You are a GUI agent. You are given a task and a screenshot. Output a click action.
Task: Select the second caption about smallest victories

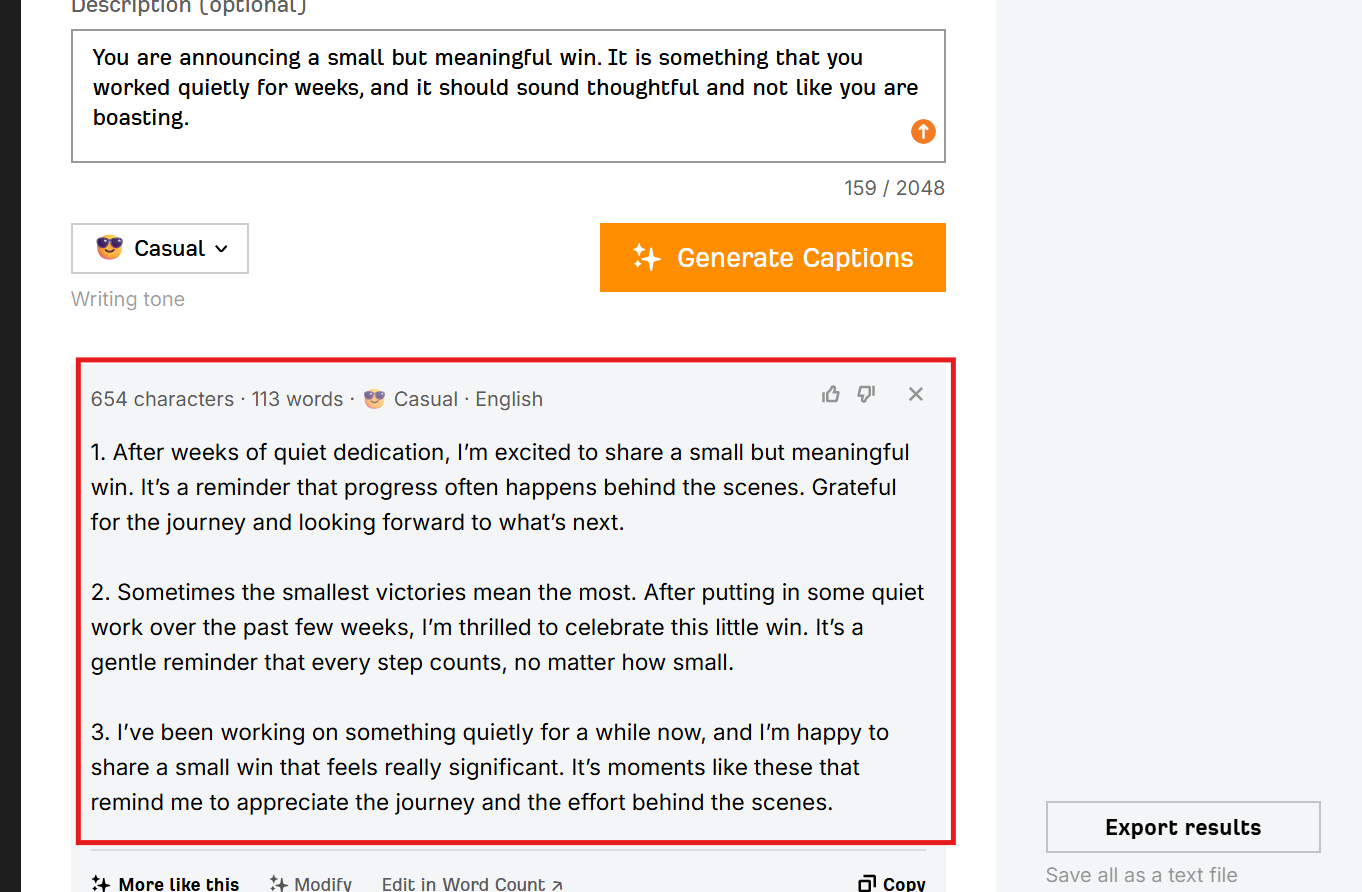[x=508, y=627]
